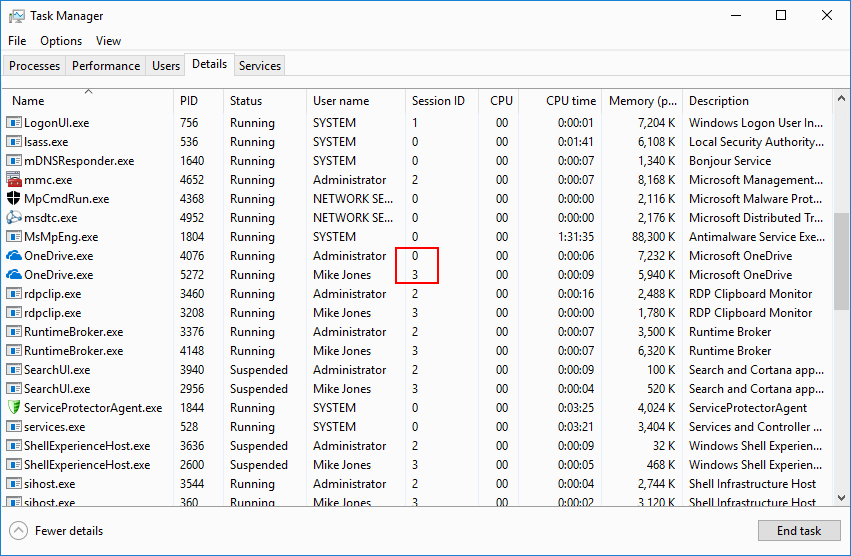This screenshot has width=851, height=556.
Task: Click the lsass.exe process name
Action: click(x=46, y=142)
